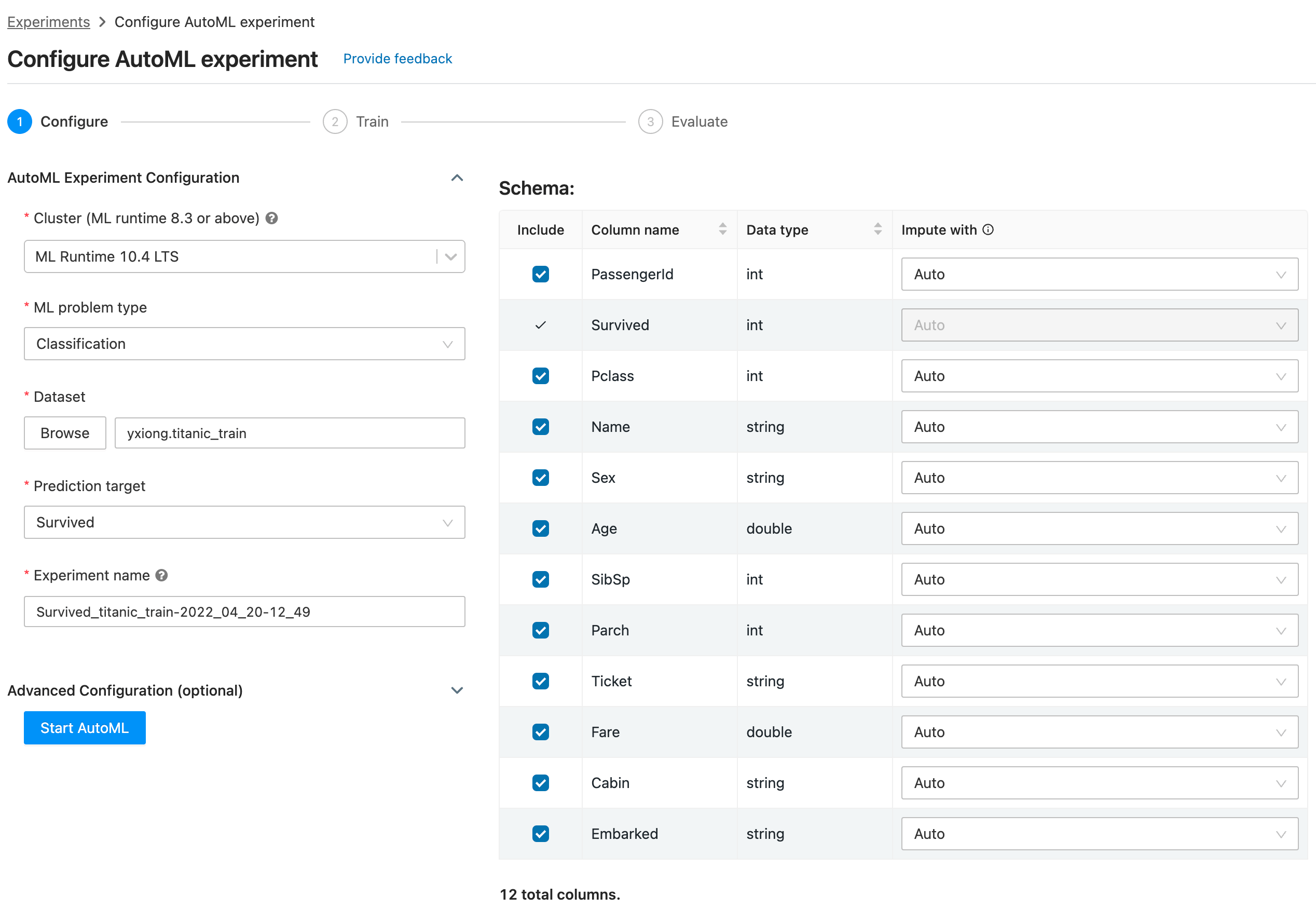Click the Browse icon for Dataset selection
The image size is (1316, 923).
[65, 432]
